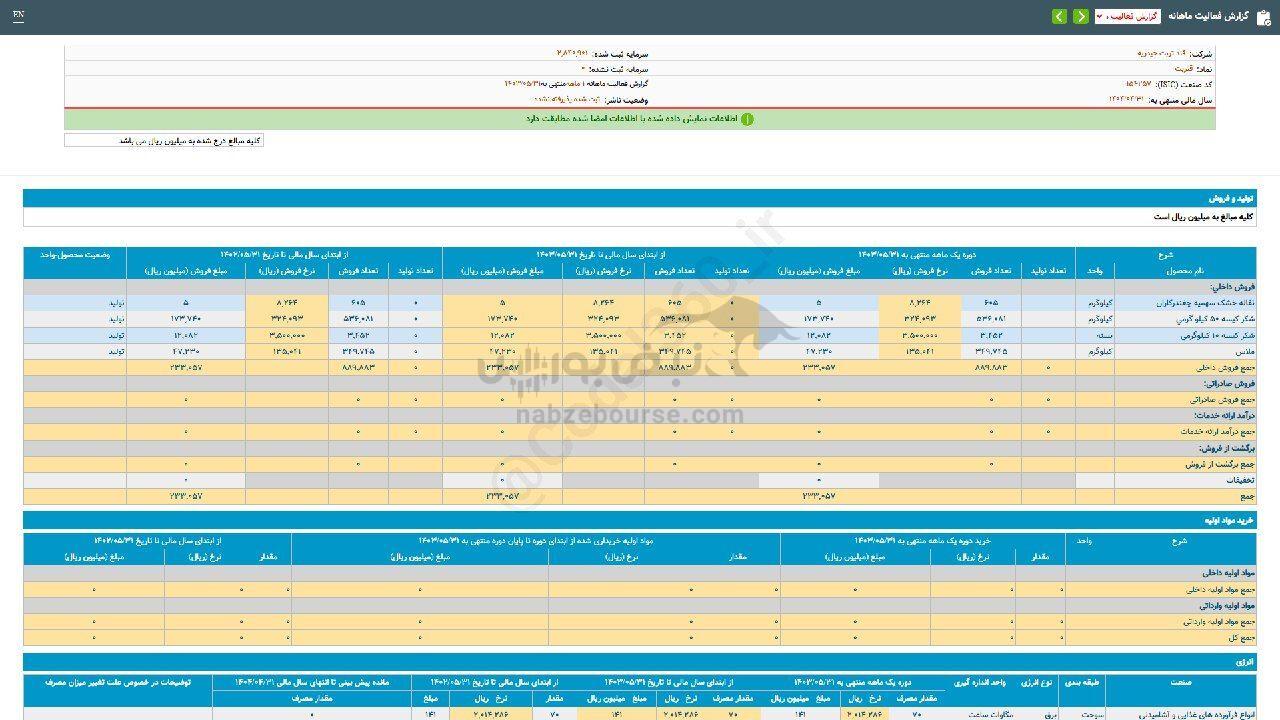Click the green info icon in notice bar

(746, 119)
